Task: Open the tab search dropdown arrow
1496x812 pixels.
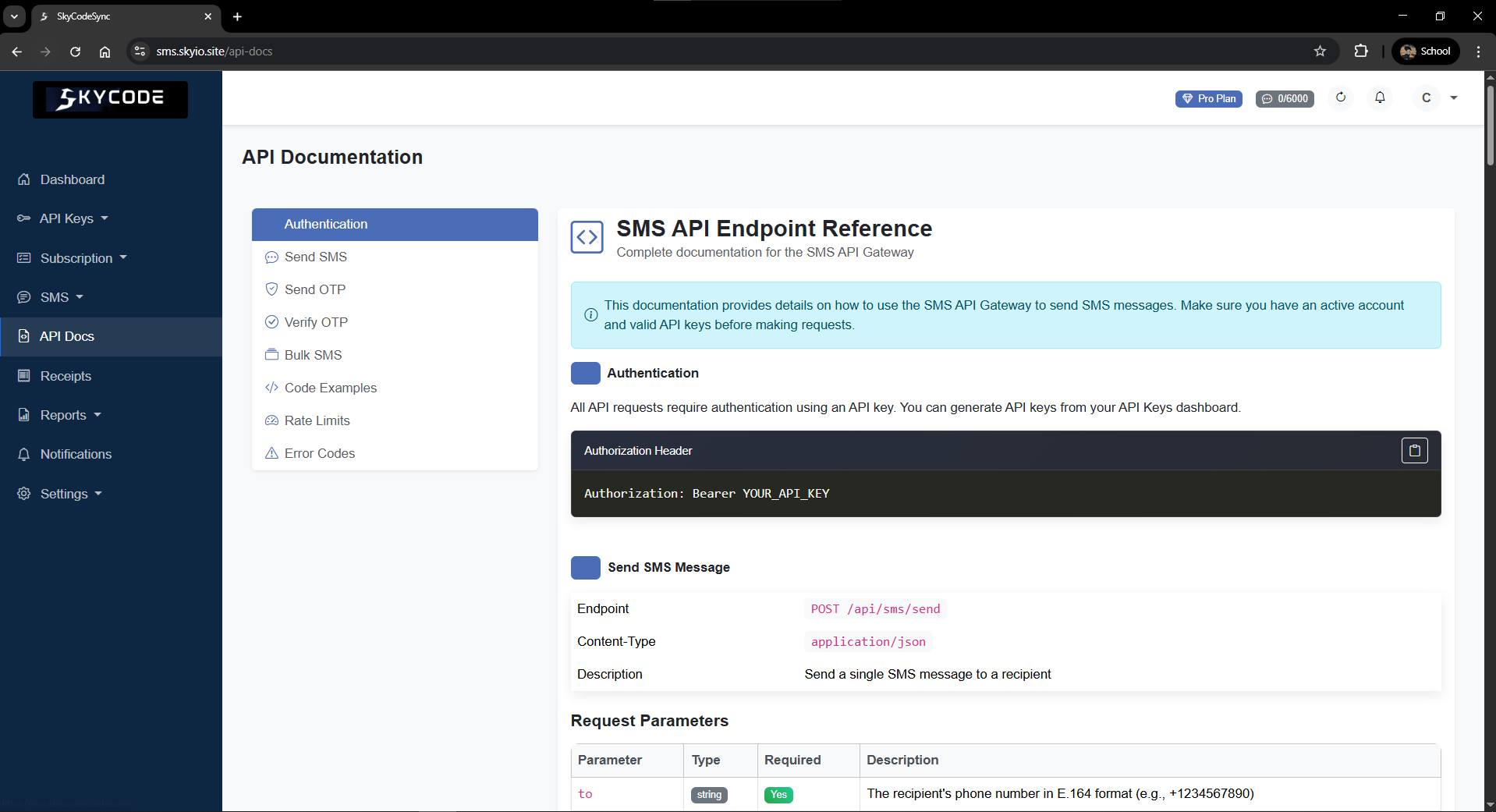Action: (14, 16)
